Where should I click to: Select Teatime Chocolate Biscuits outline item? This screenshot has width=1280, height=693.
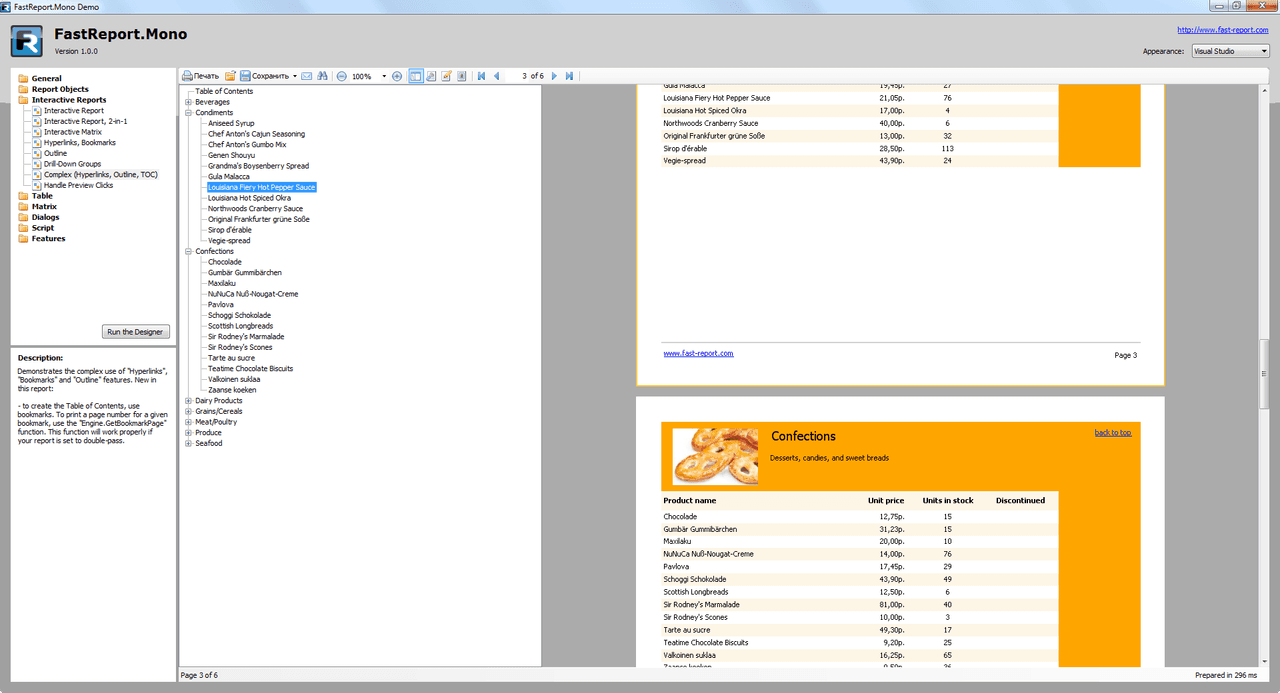[251, 369]
